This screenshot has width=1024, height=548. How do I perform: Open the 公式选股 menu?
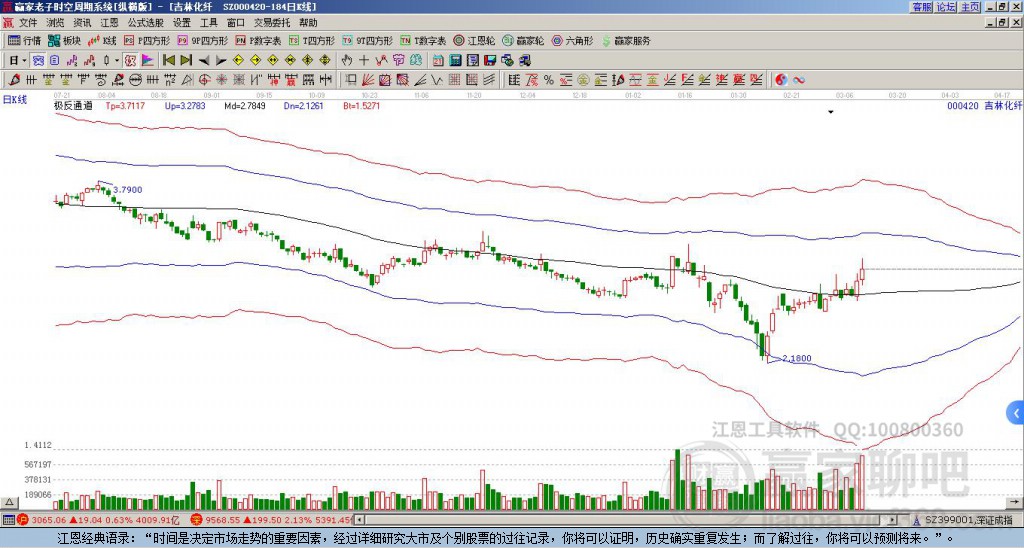145,23
